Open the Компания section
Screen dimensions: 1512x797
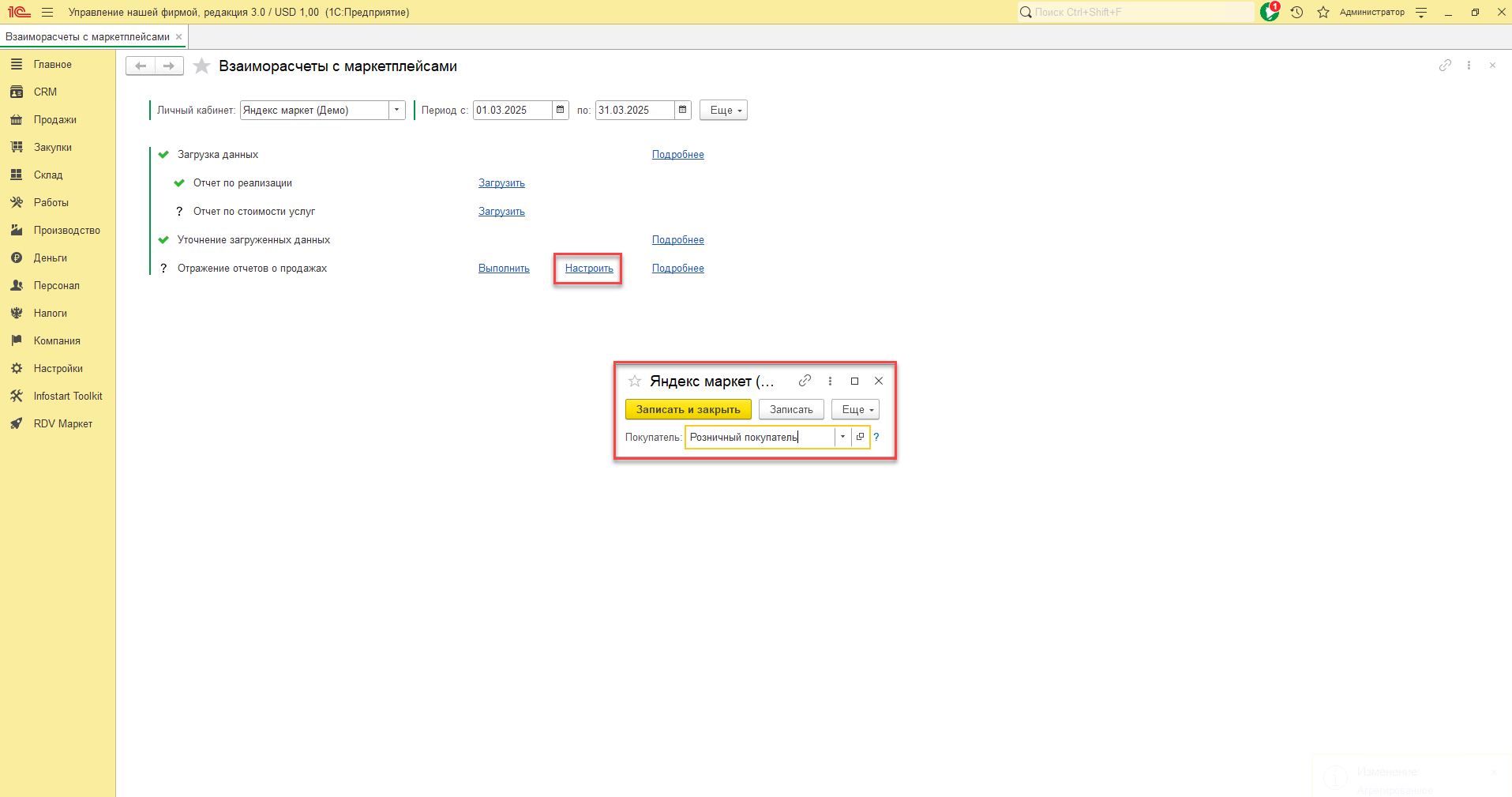tap(58, 341)
